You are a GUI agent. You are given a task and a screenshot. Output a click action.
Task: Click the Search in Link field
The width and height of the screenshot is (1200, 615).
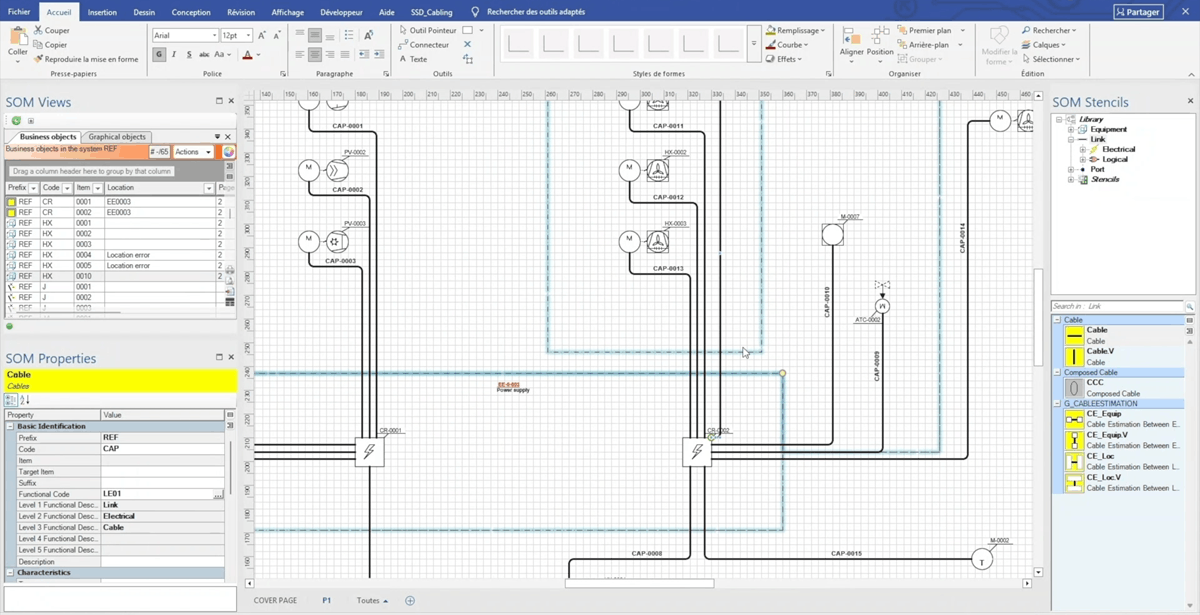click(x=1117, y=306)
